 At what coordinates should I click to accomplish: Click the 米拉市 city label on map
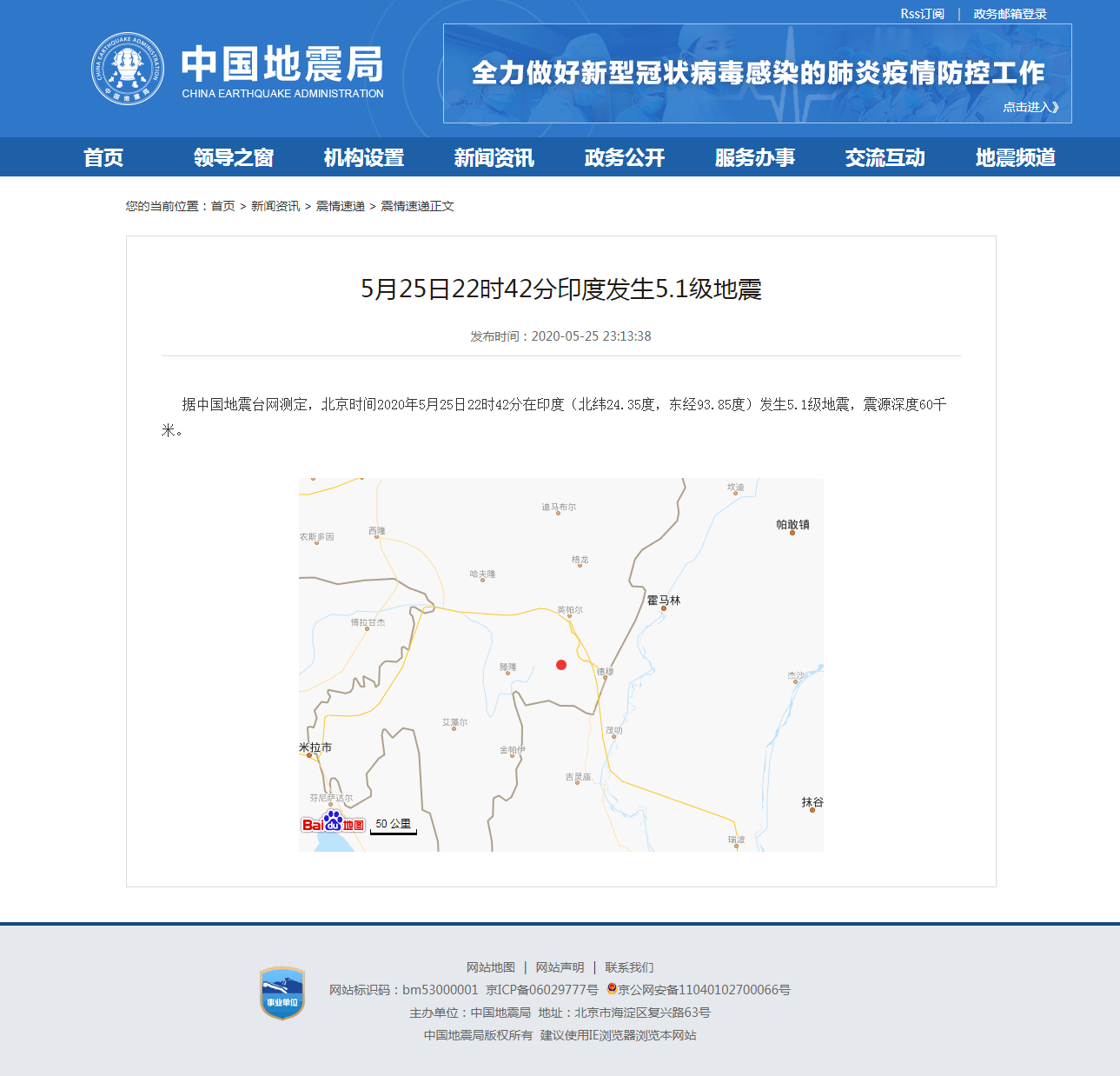tap(315, 747)
